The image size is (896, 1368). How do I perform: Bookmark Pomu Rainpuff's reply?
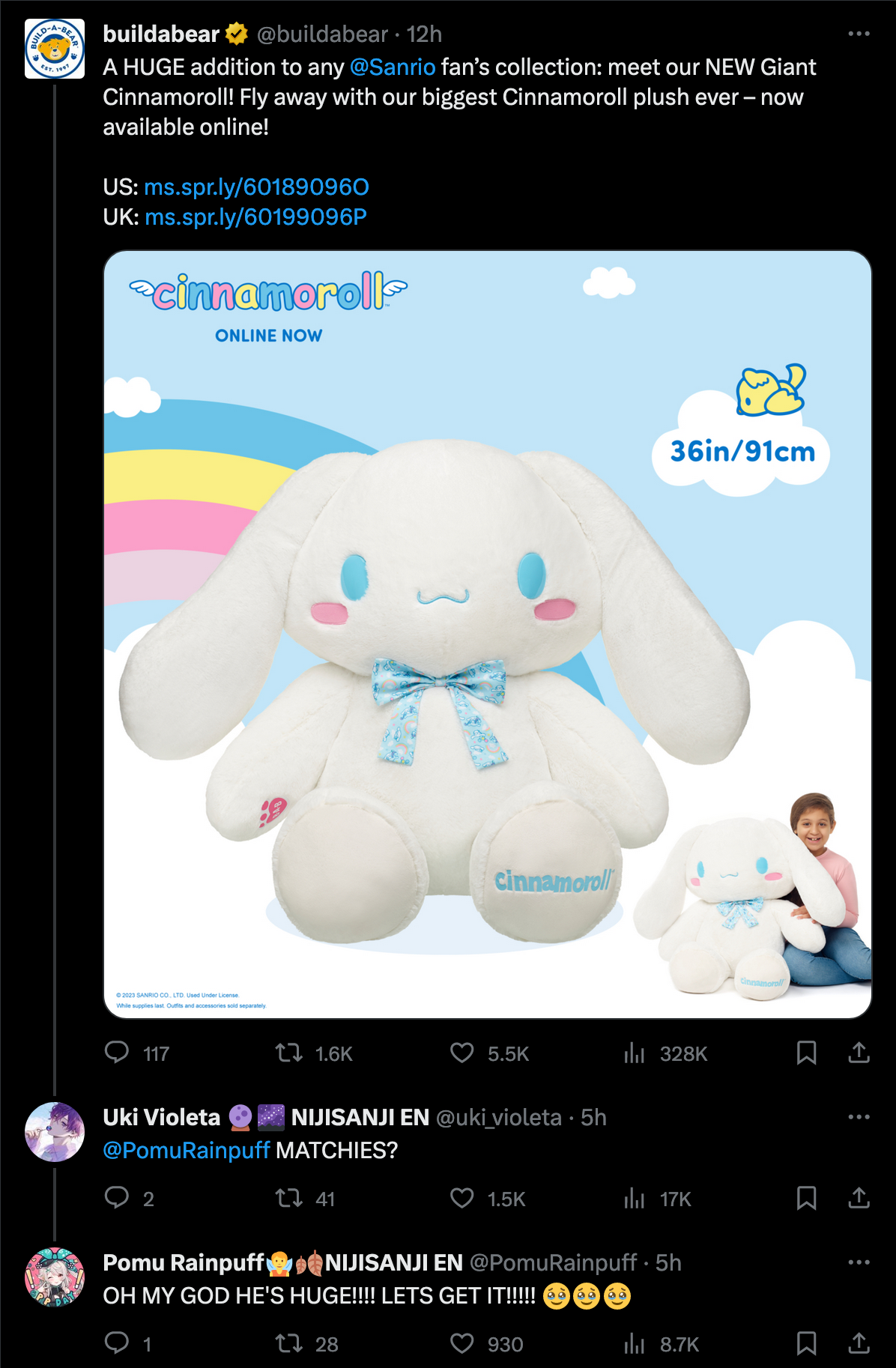pos(806,1343)
